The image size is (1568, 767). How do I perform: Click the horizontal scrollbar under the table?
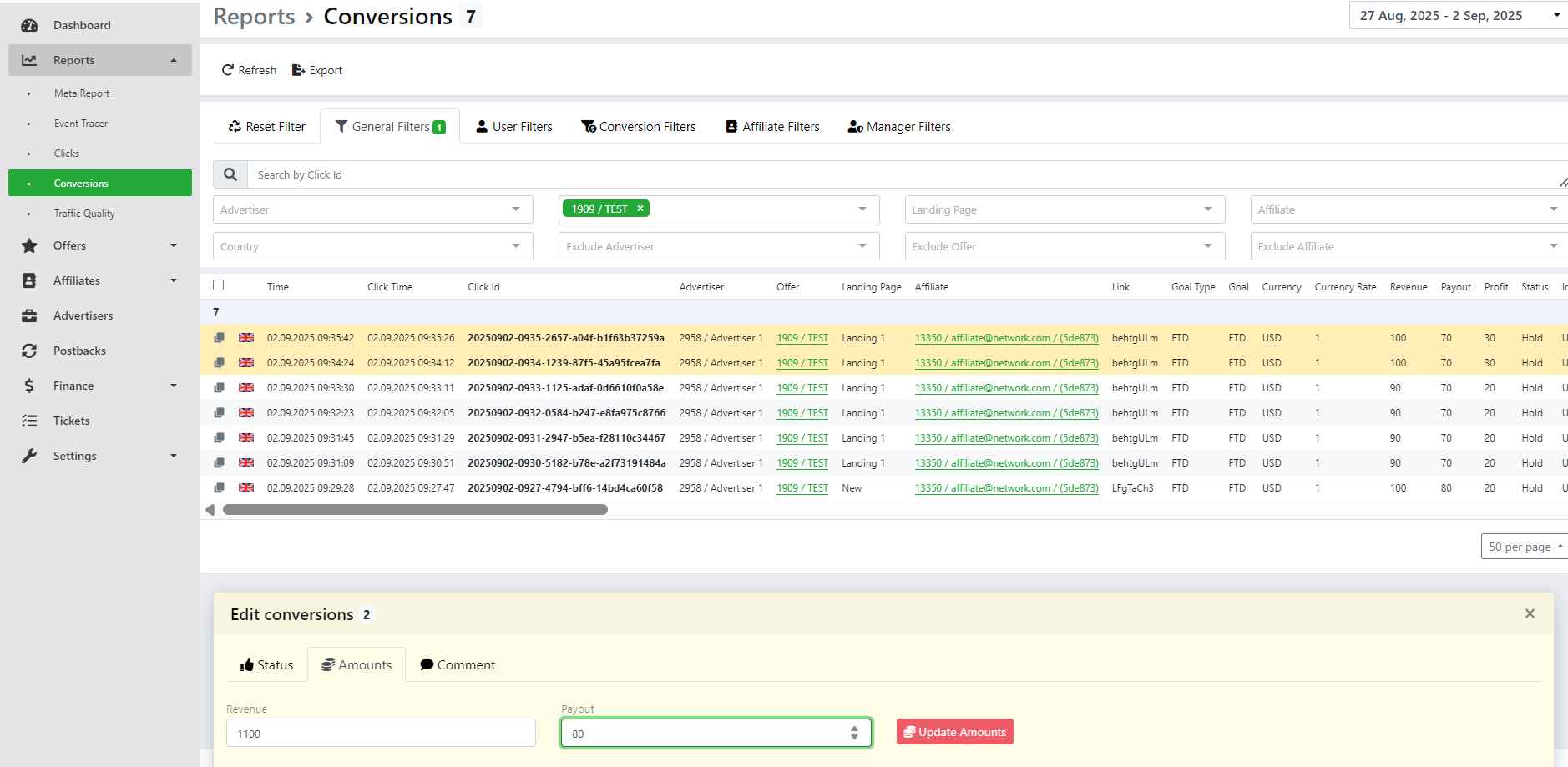click(x=415, y=509)
